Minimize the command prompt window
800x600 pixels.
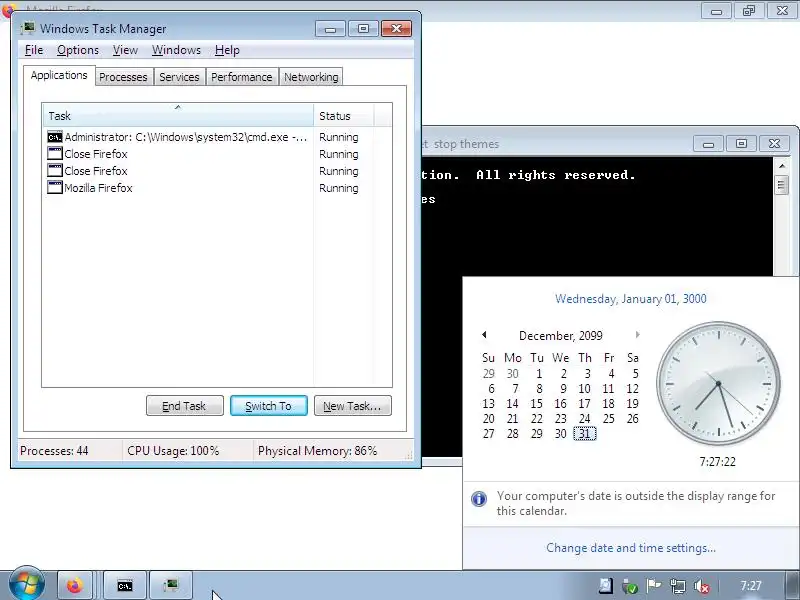(x=708, y=144)
